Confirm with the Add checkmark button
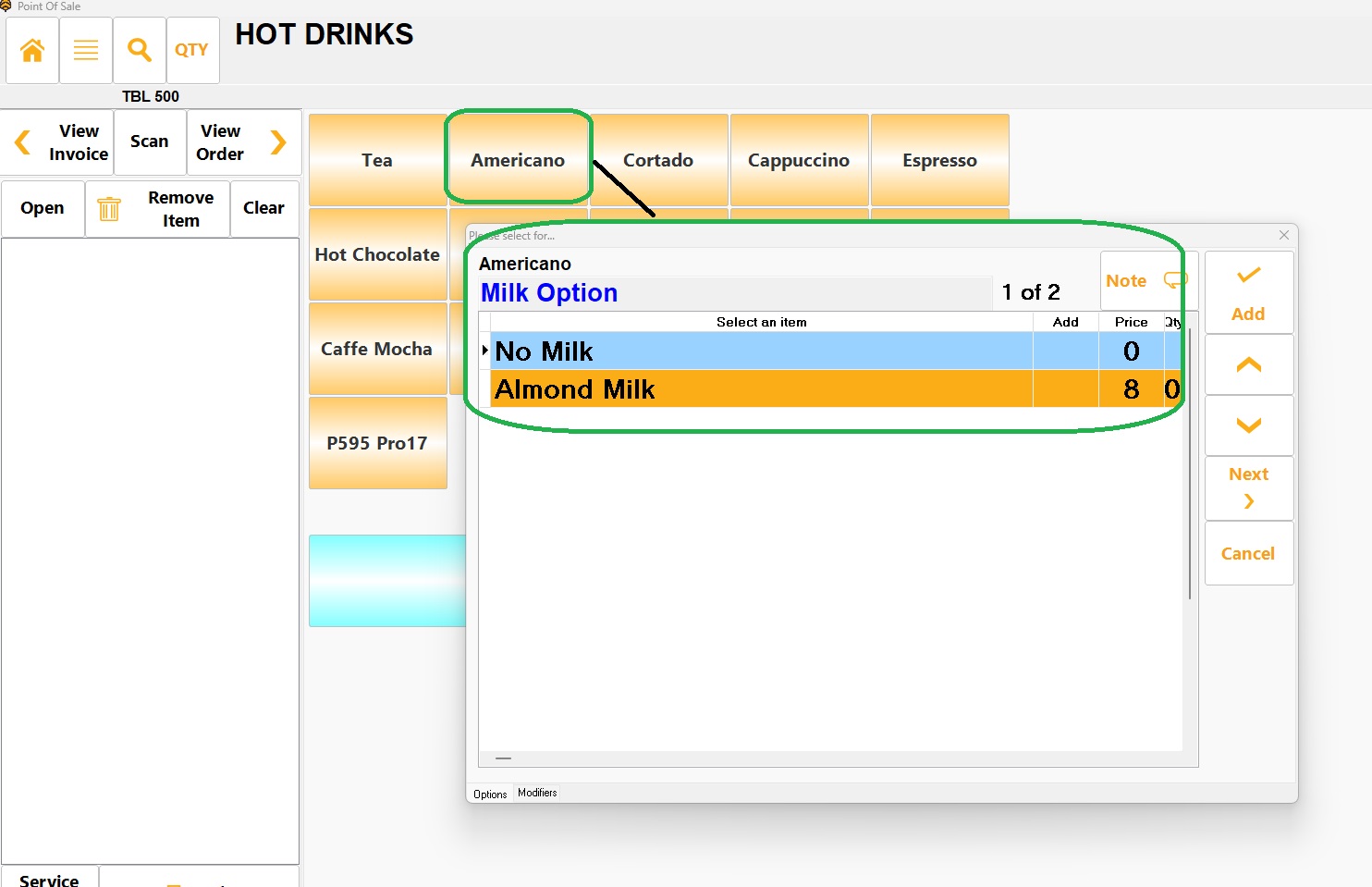1372x887 pixels. pyautogui.click(x=1248, y=292)
